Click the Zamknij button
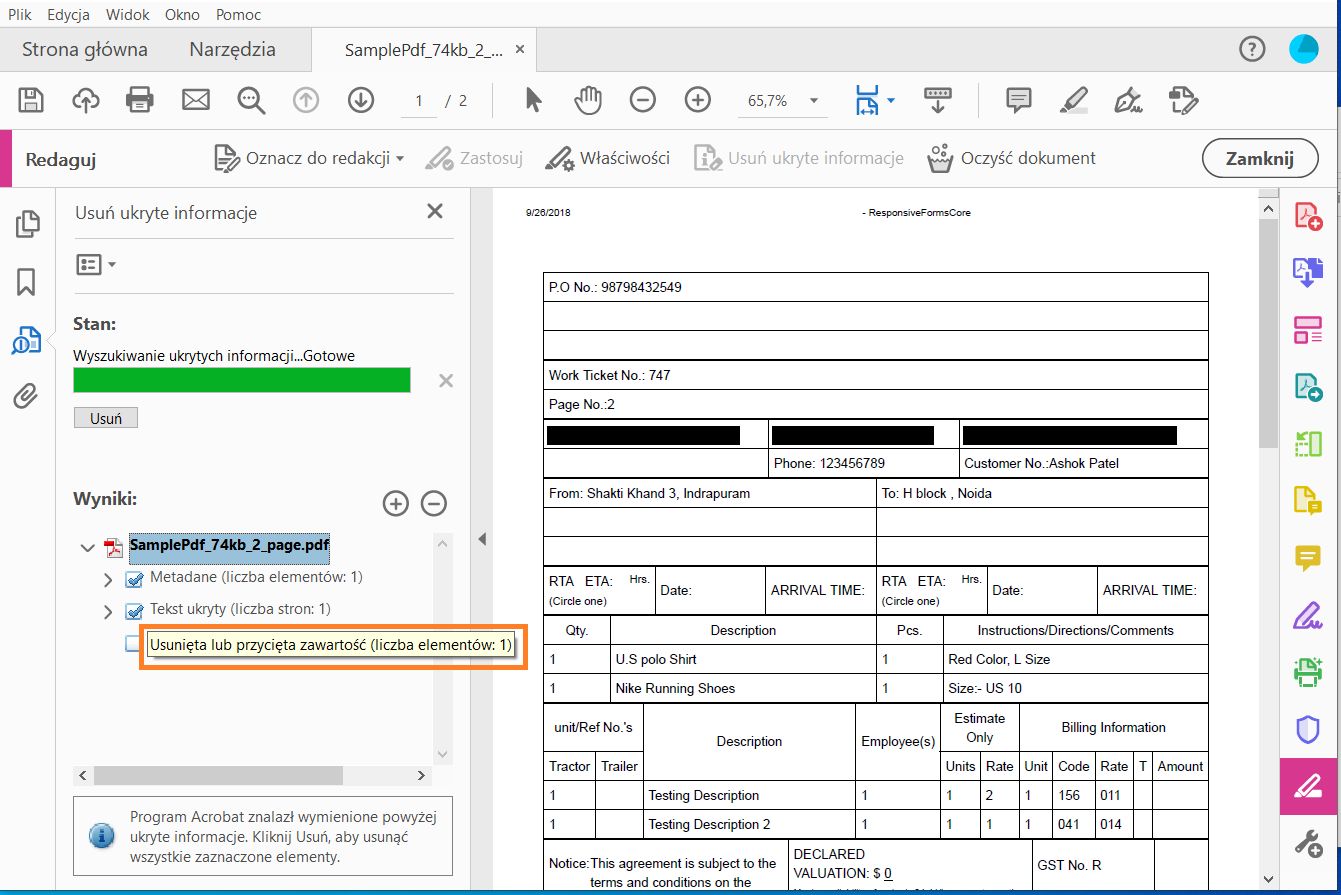 point(1260,158)
